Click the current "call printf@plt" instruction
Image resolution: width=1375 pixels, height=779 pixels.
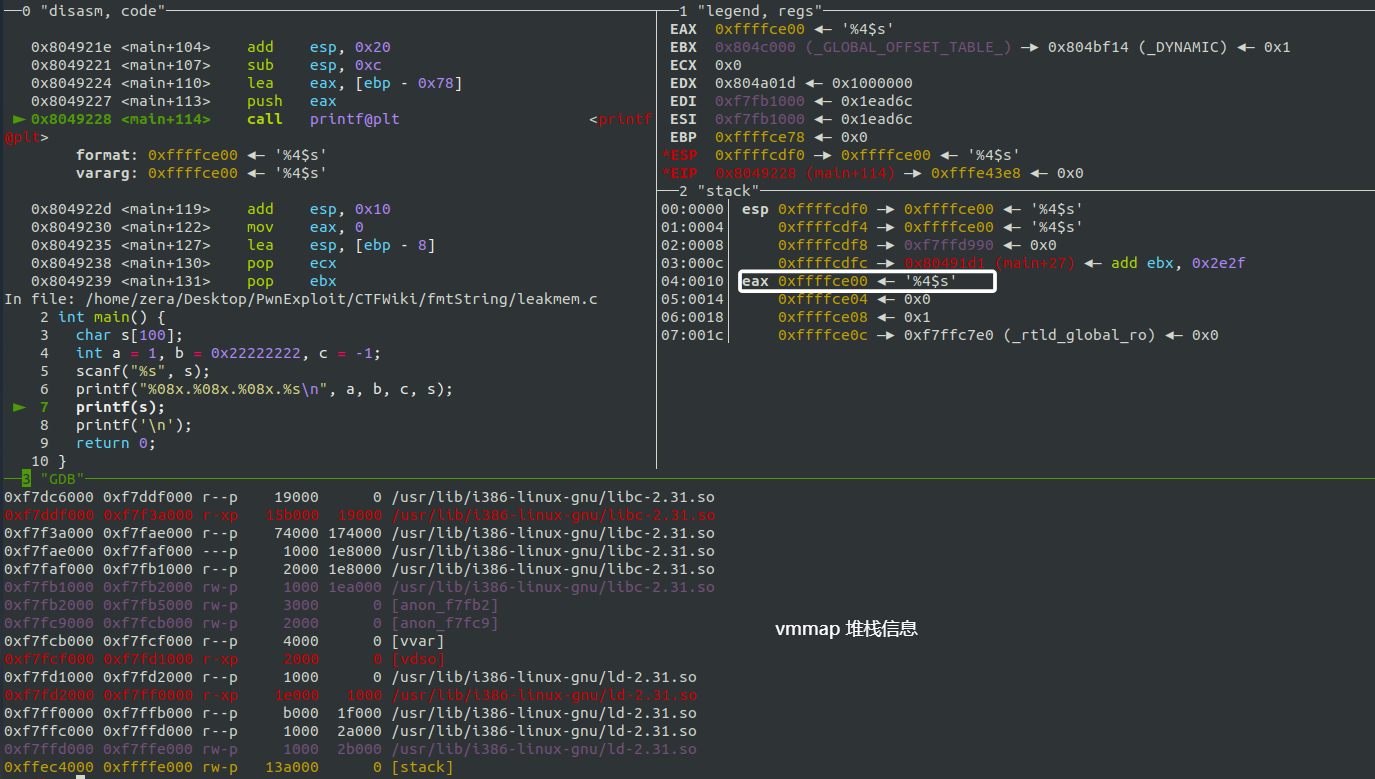click(323, 119)
